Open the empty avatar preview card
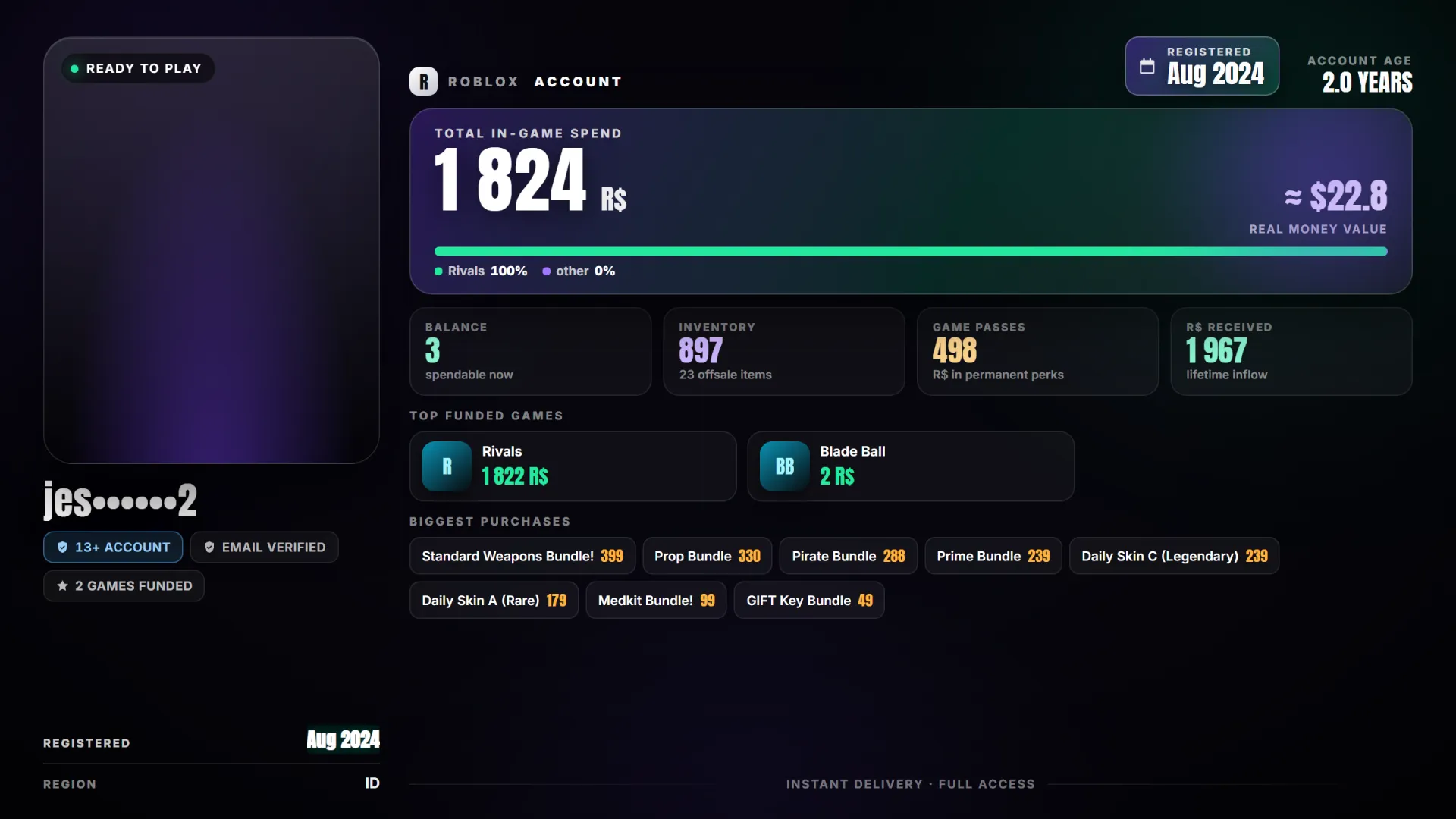Image resolution: width=1456 pixels, height=819 pixels. coord(212,250)
